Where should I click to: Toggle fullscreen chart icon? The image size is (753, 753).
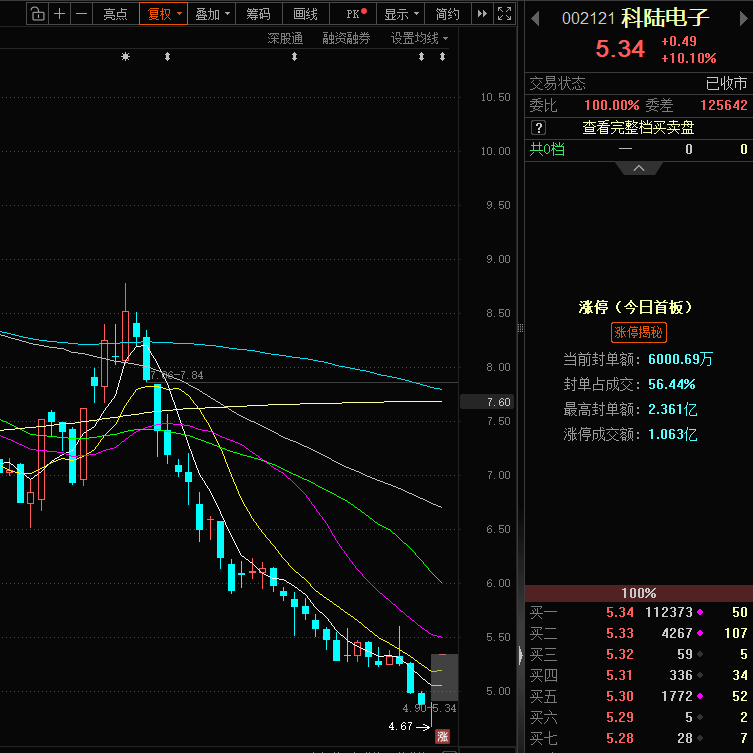504,14
